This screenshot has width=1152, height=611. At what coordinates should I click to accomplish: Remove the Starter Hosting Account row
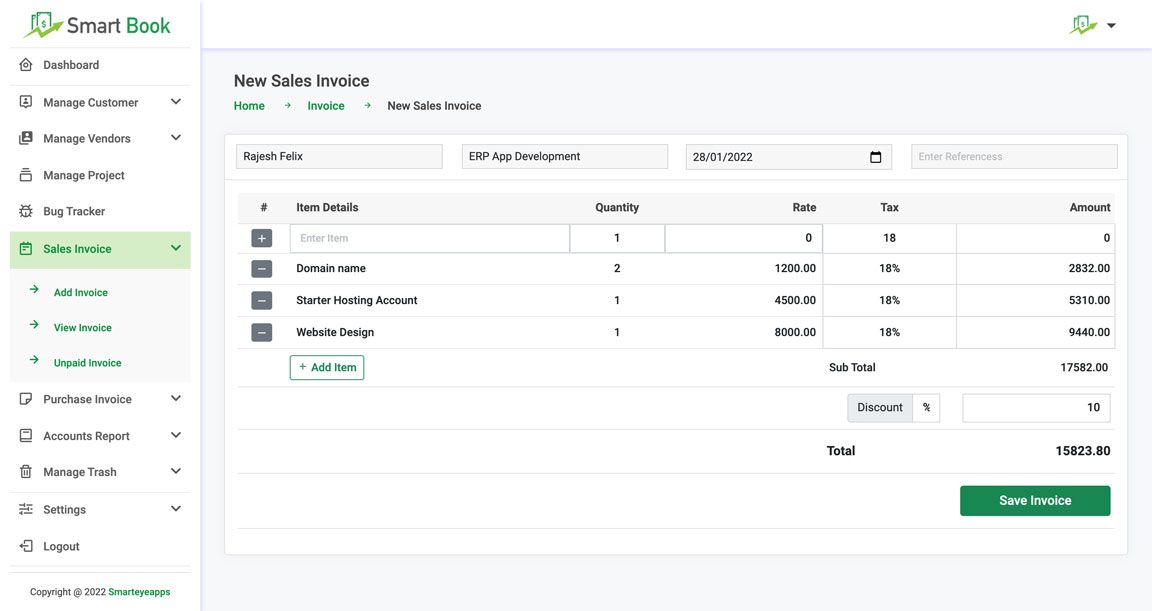[x=262, y=301]
